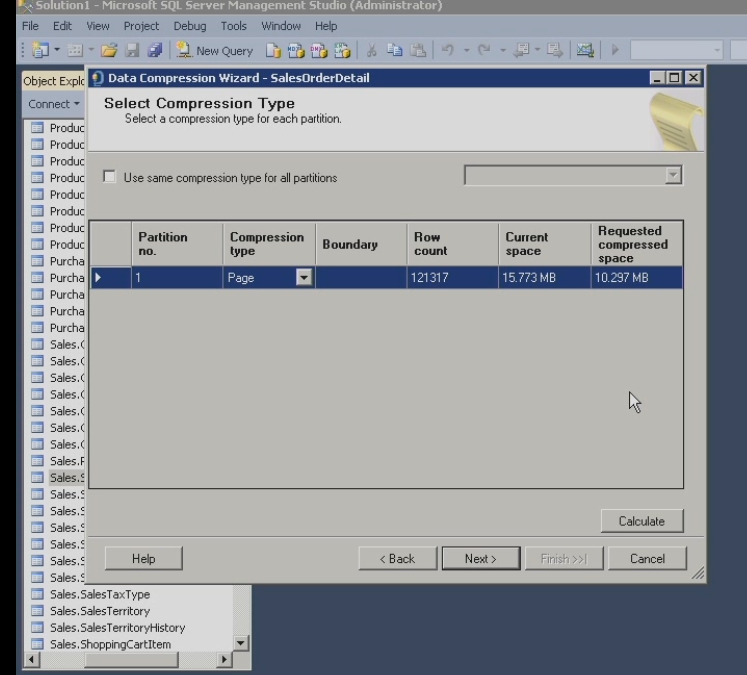This screenshot has width=747, height=675.
Task: Click the Compression type column header
Action: click(269, 244)
